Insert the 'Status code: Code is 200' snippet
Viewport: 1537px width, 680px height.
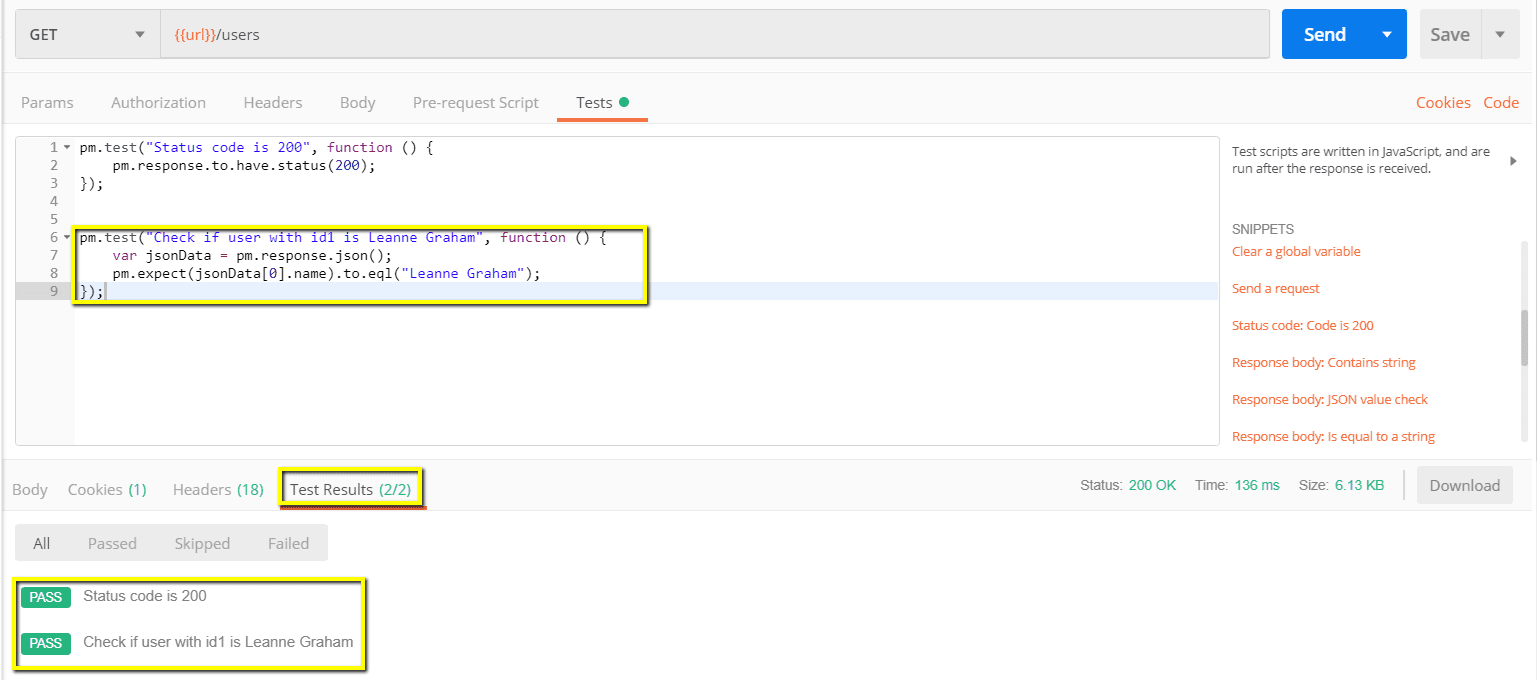tap(1309, 326)
